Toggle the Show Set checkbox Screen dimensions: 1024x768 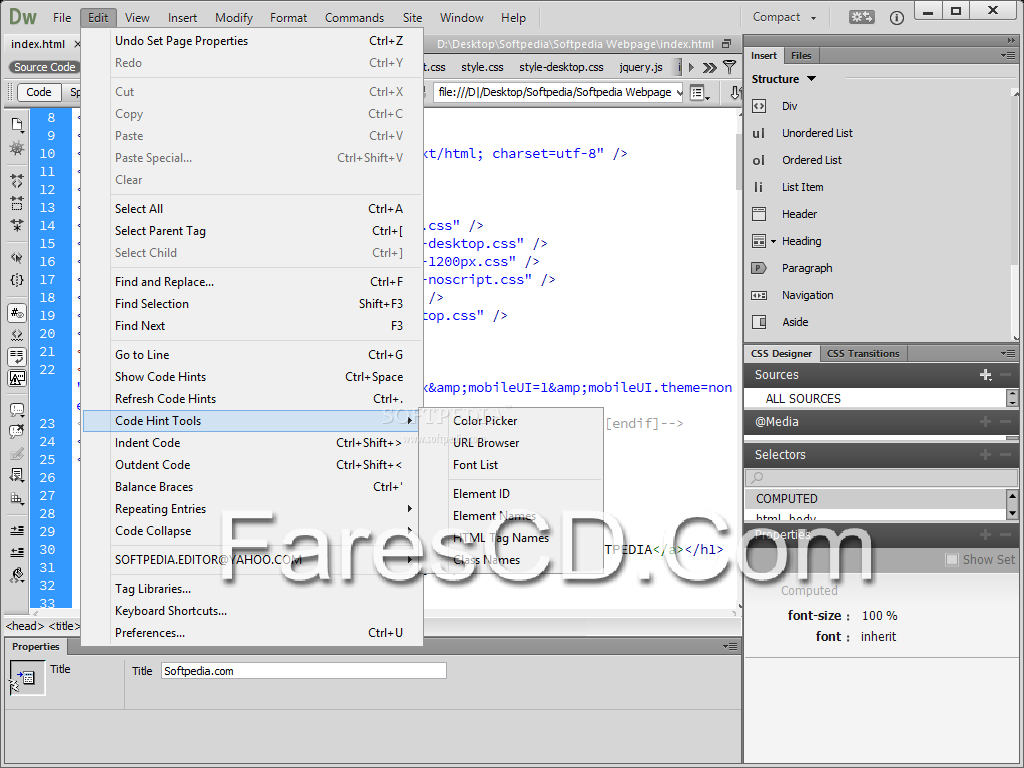pyautogui.click(x=952, y=560)
